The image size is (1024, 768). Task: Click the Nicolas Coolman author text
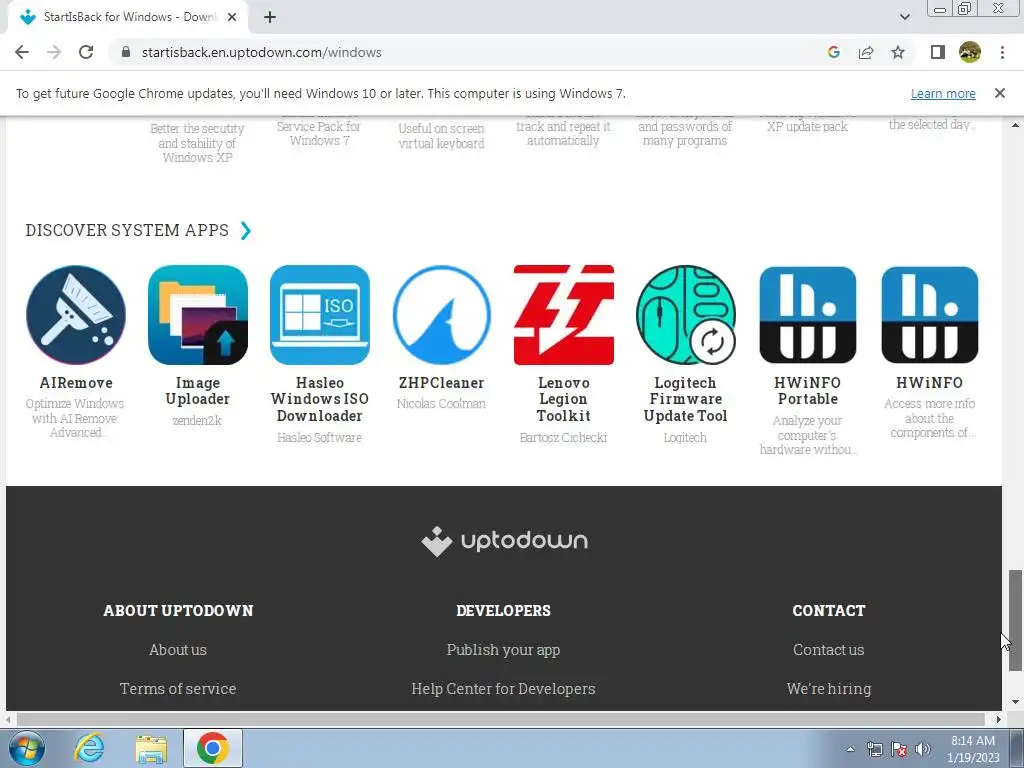click(441, 404)
